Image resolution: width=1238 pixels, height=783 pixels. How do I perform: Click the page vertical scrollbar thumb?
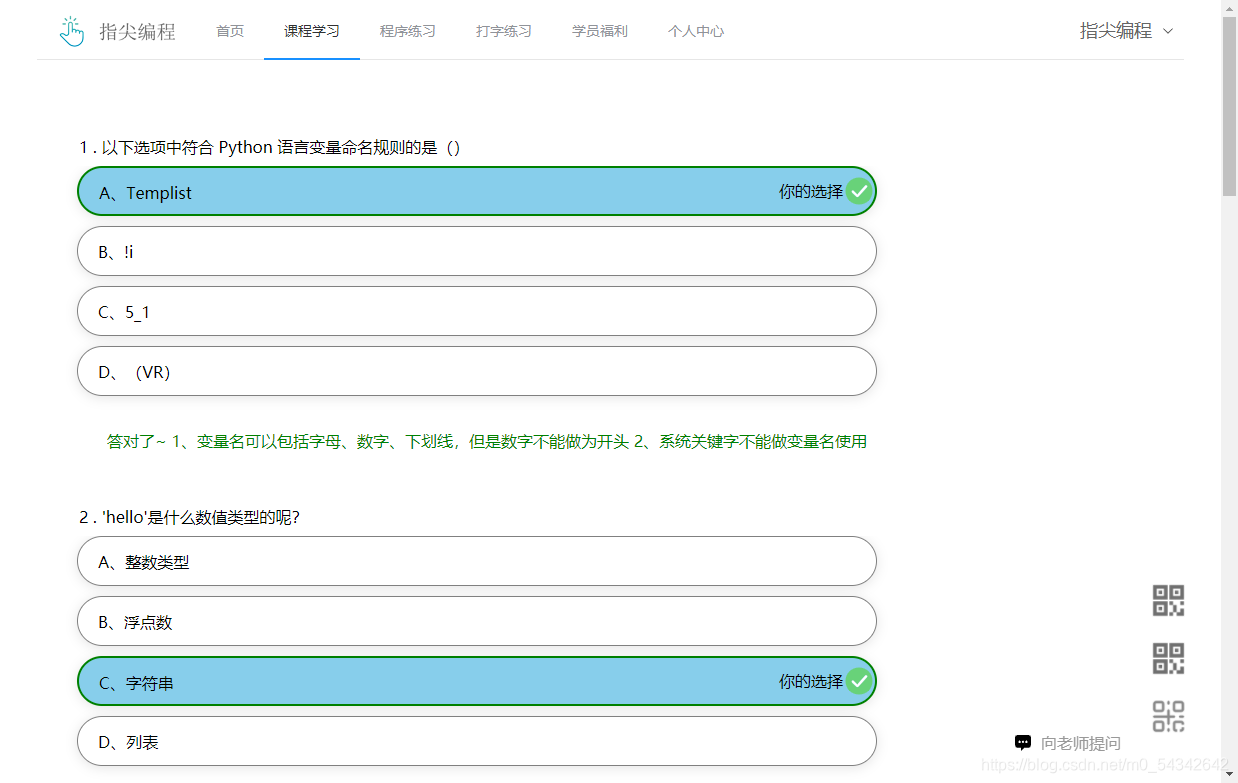coord(1229,105)
